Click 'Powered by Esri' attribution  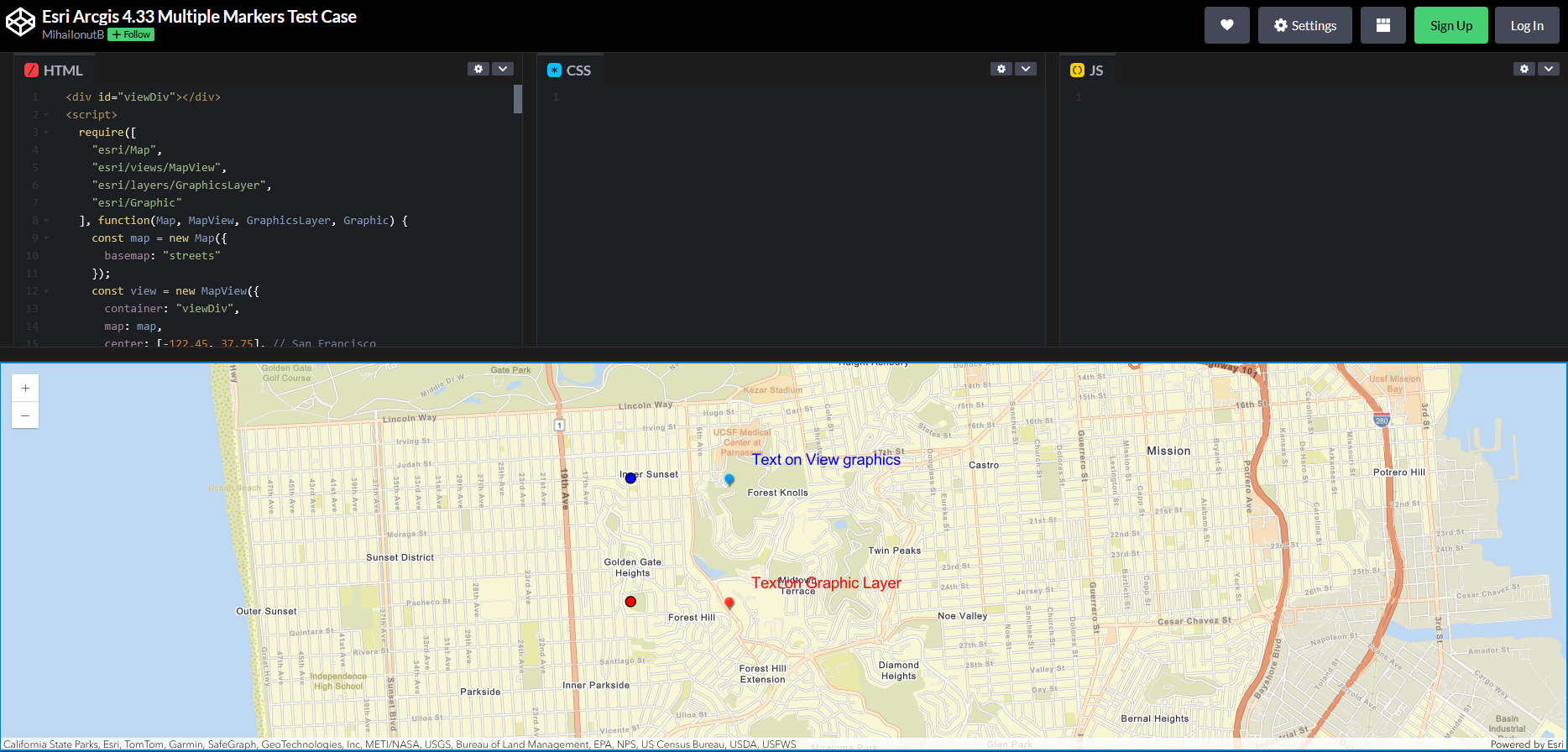pos(1527,744)
